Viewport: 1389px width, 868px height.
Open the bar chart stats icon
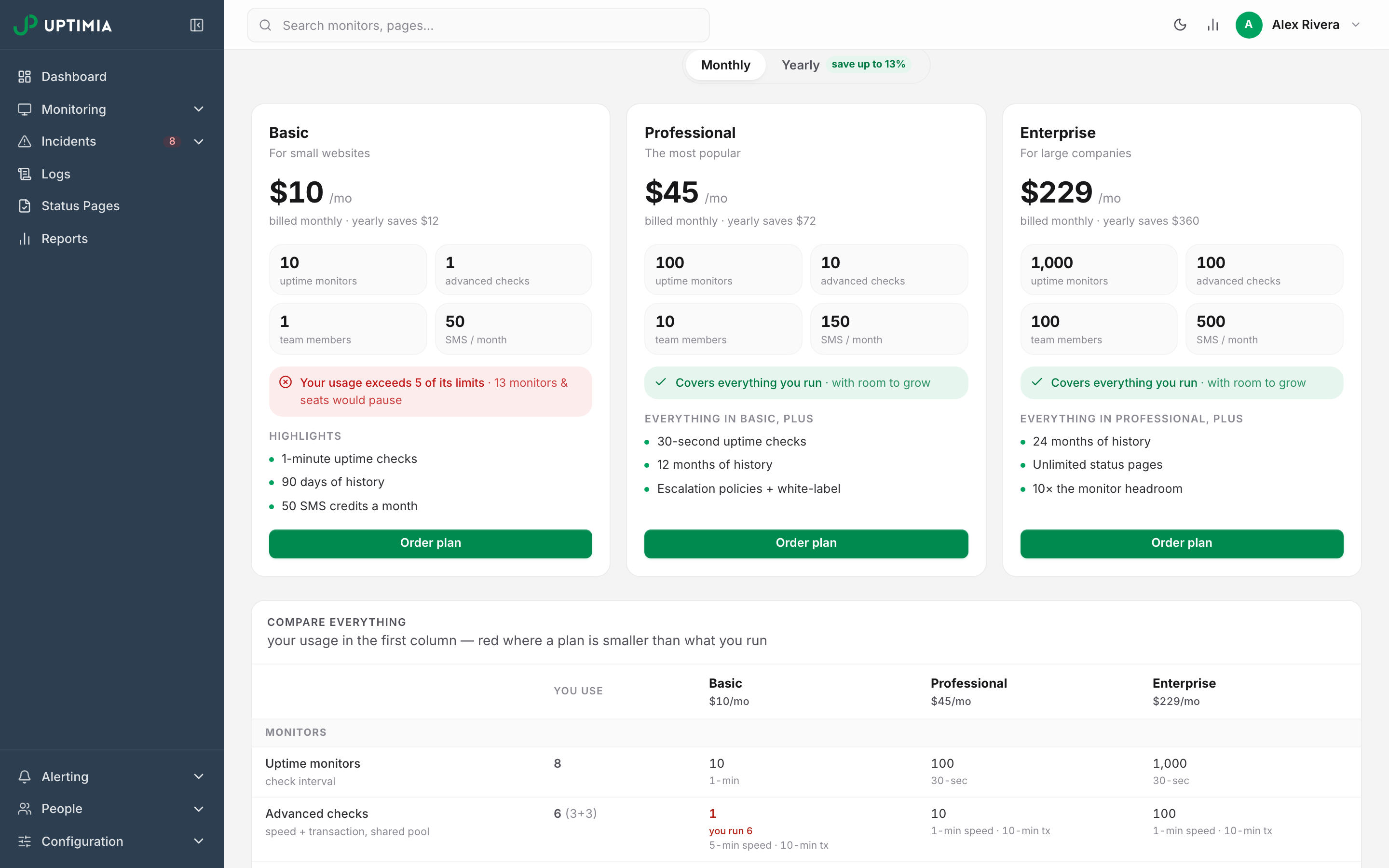[x=1213, y=25]
